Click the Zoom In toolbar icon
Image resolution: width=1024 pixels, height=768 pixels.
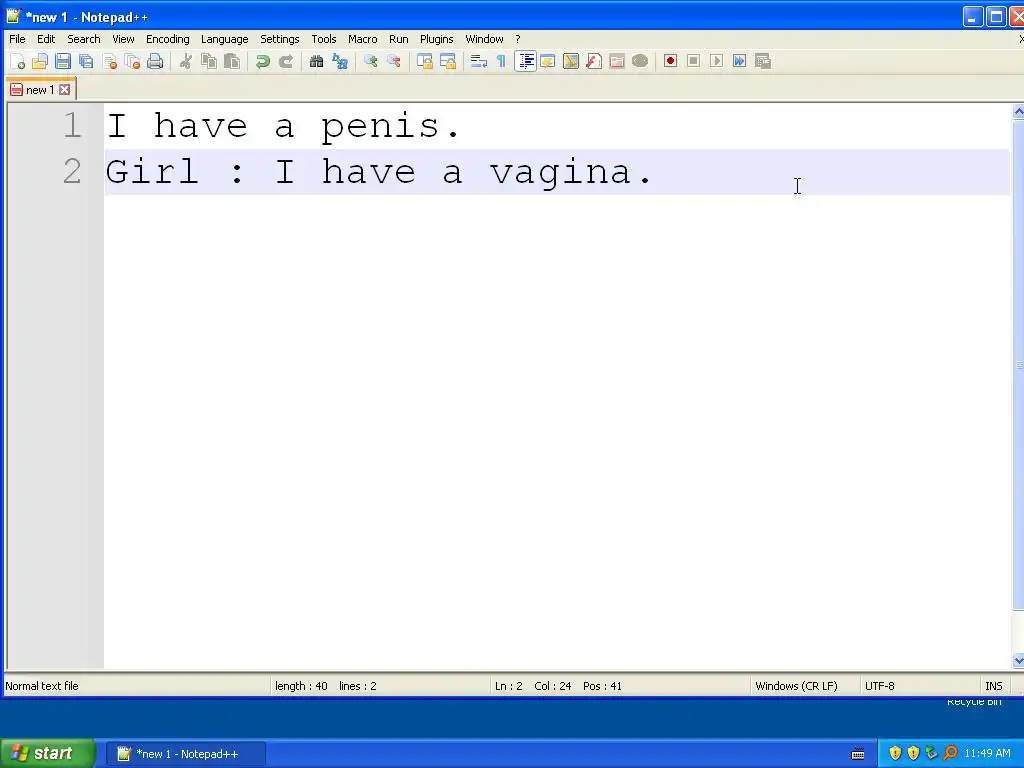(x=371, y=61)
